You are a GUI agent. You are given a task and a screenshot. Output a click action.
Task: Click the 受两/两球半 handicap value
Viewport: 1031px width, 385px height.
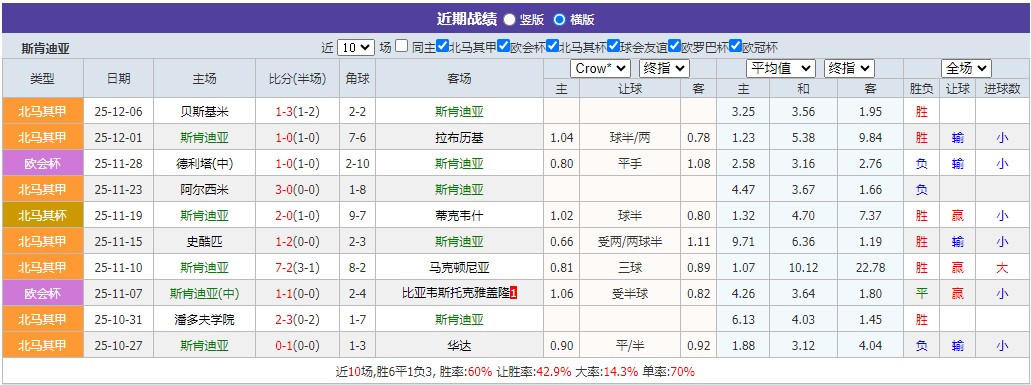tap(630, 242)
